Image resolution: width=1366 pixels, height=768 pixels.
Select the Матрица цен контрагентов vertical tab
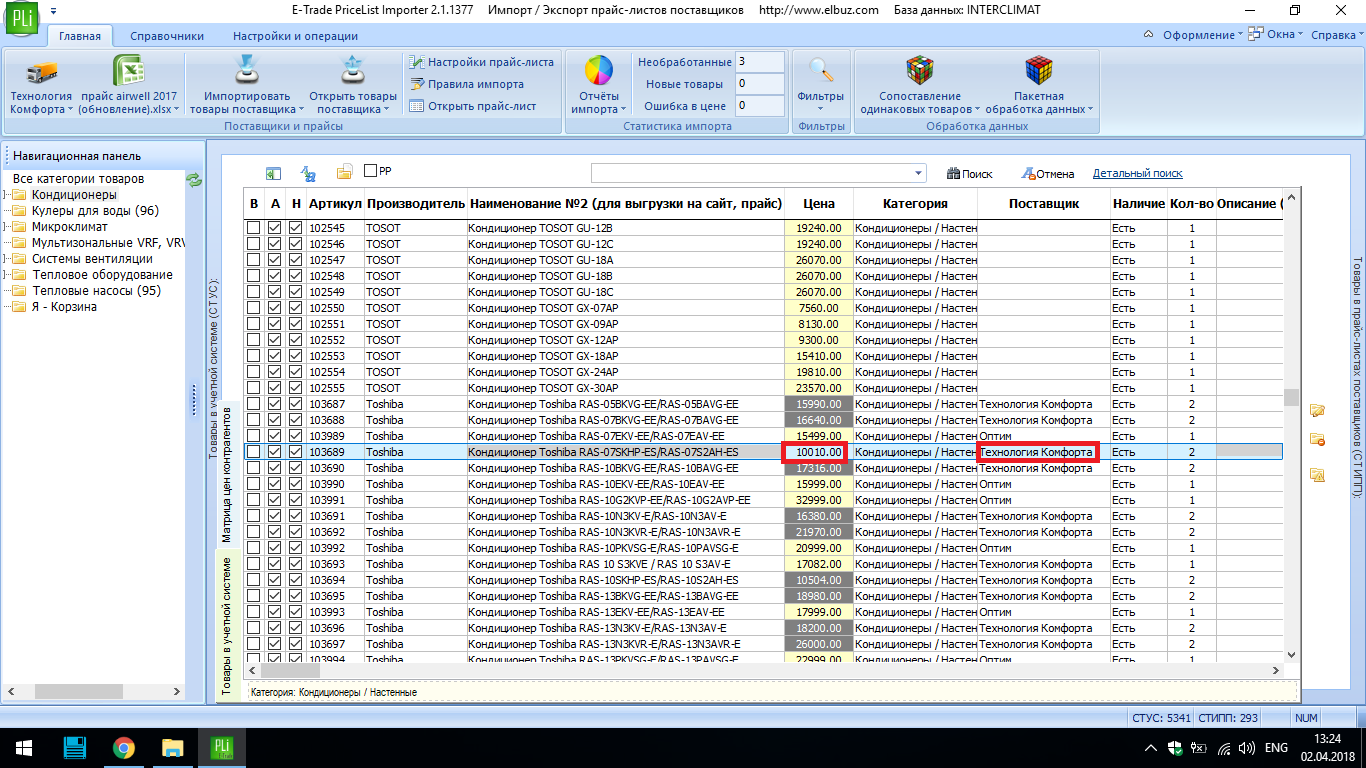[227, 473]
